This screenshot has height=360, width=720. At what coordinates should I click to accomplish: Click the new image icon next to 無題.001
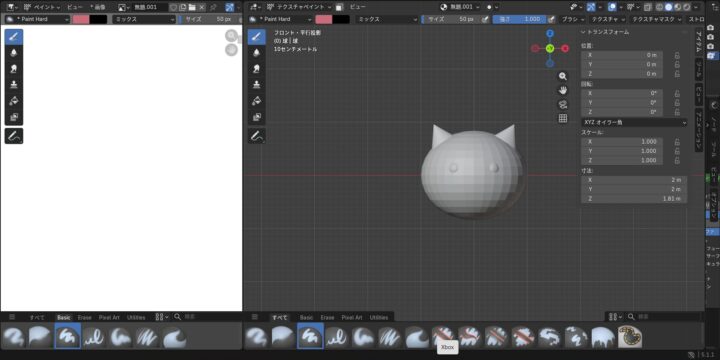pos(183,7)
